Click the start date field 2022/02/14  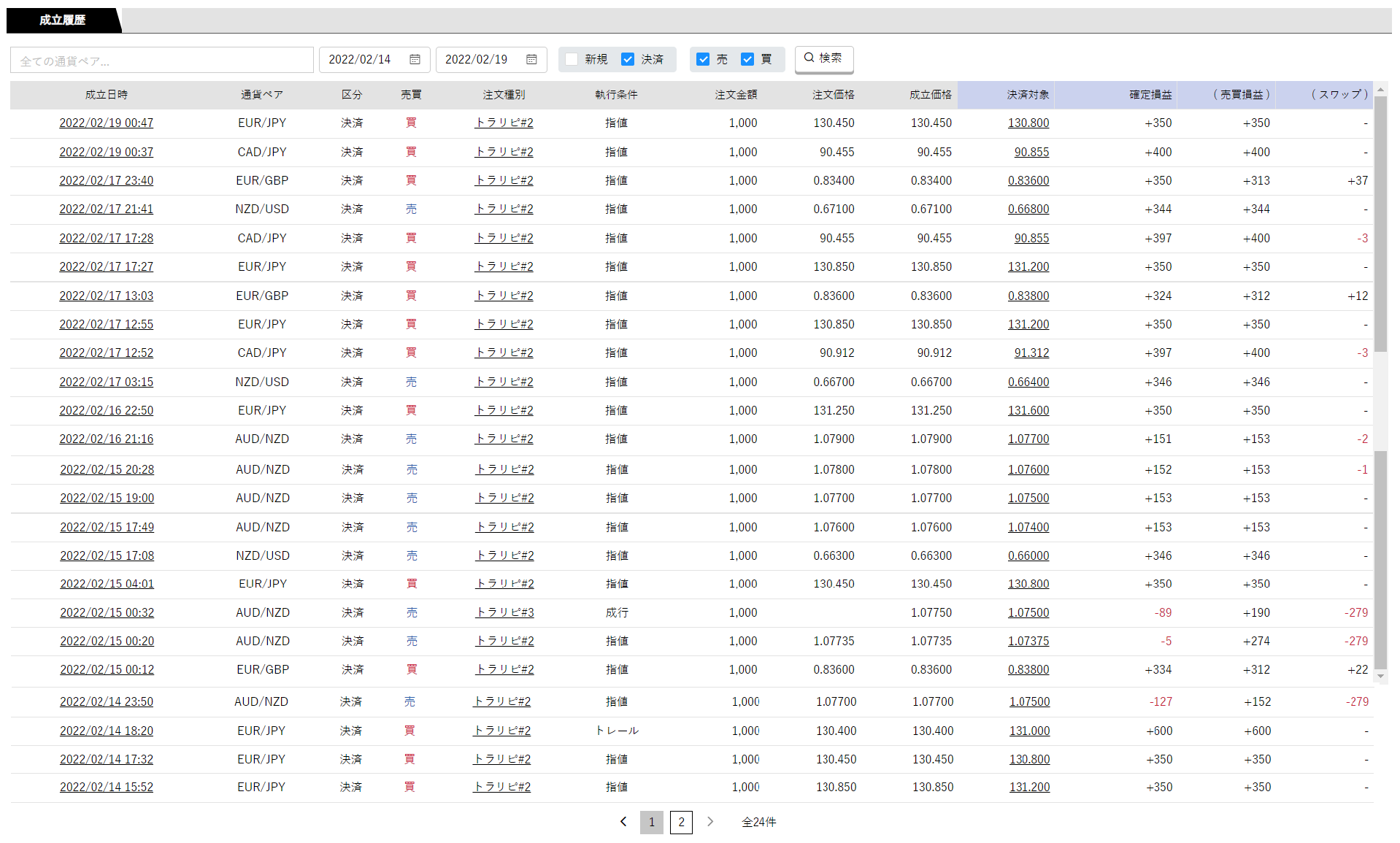click(x=374, y=60)
